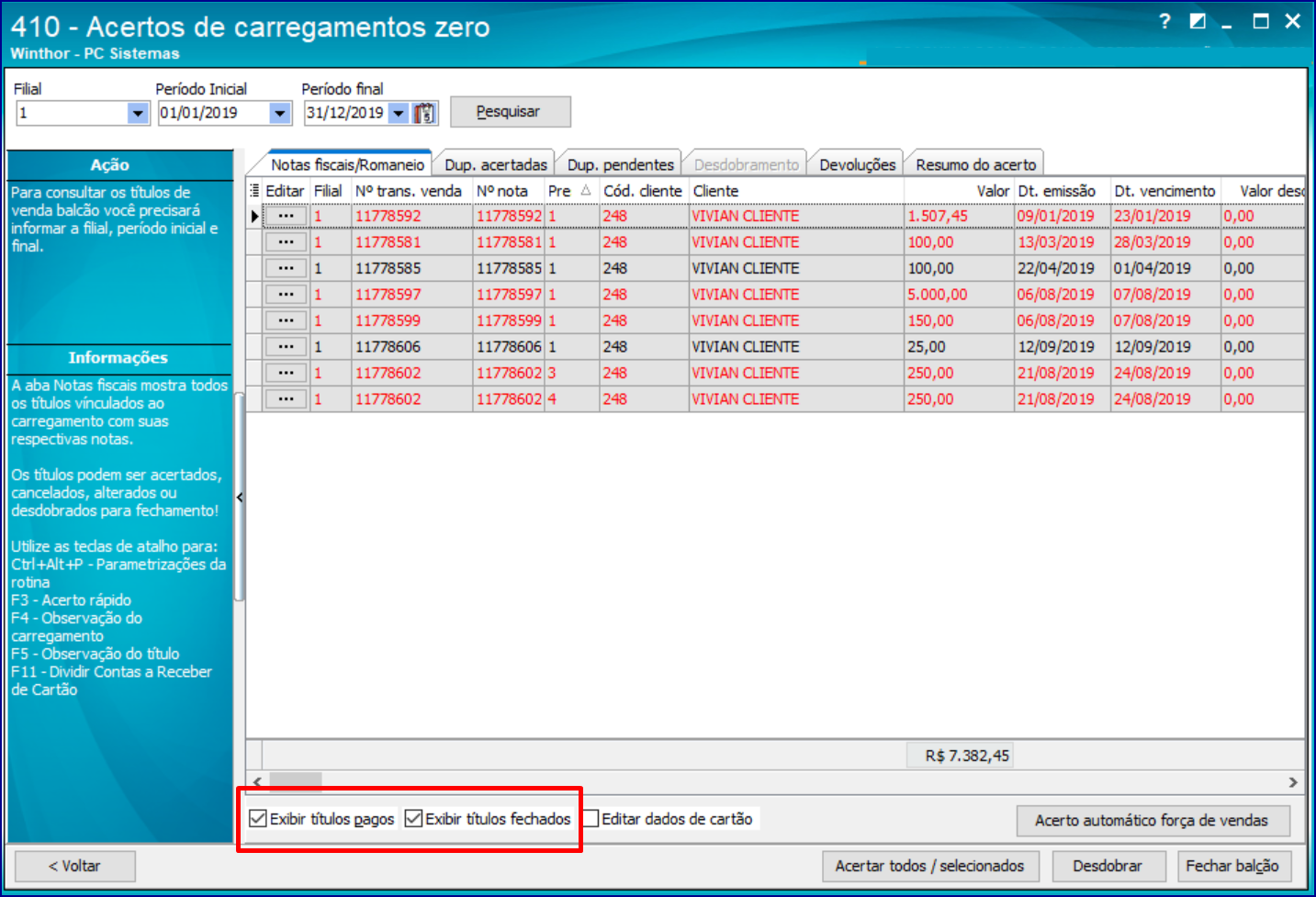Click Ação panel header
Viewport: 1316px width, 897px height.
tap(119, 165)
